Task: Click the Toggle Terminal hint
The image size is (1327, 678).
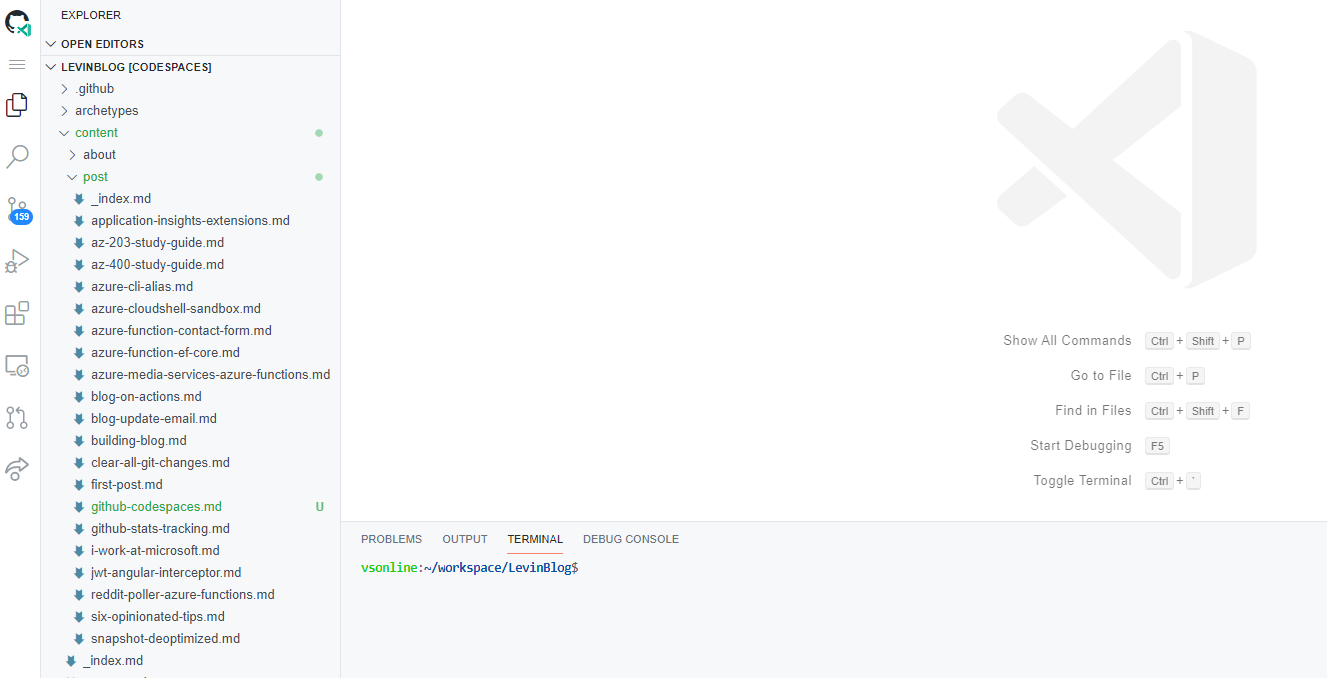Action: coord(1082,481)
